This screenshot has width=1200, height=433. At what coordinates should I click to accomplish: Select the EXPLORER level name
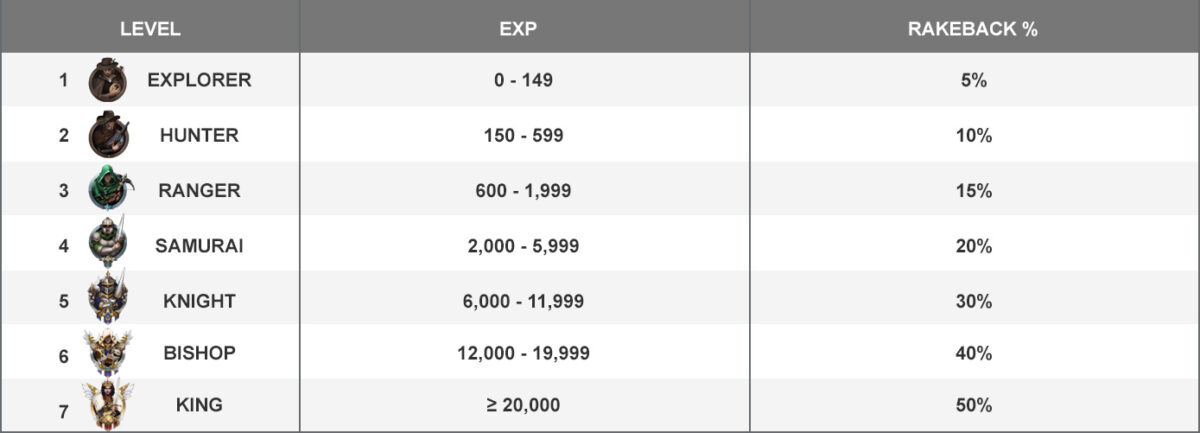coord(199,81)
